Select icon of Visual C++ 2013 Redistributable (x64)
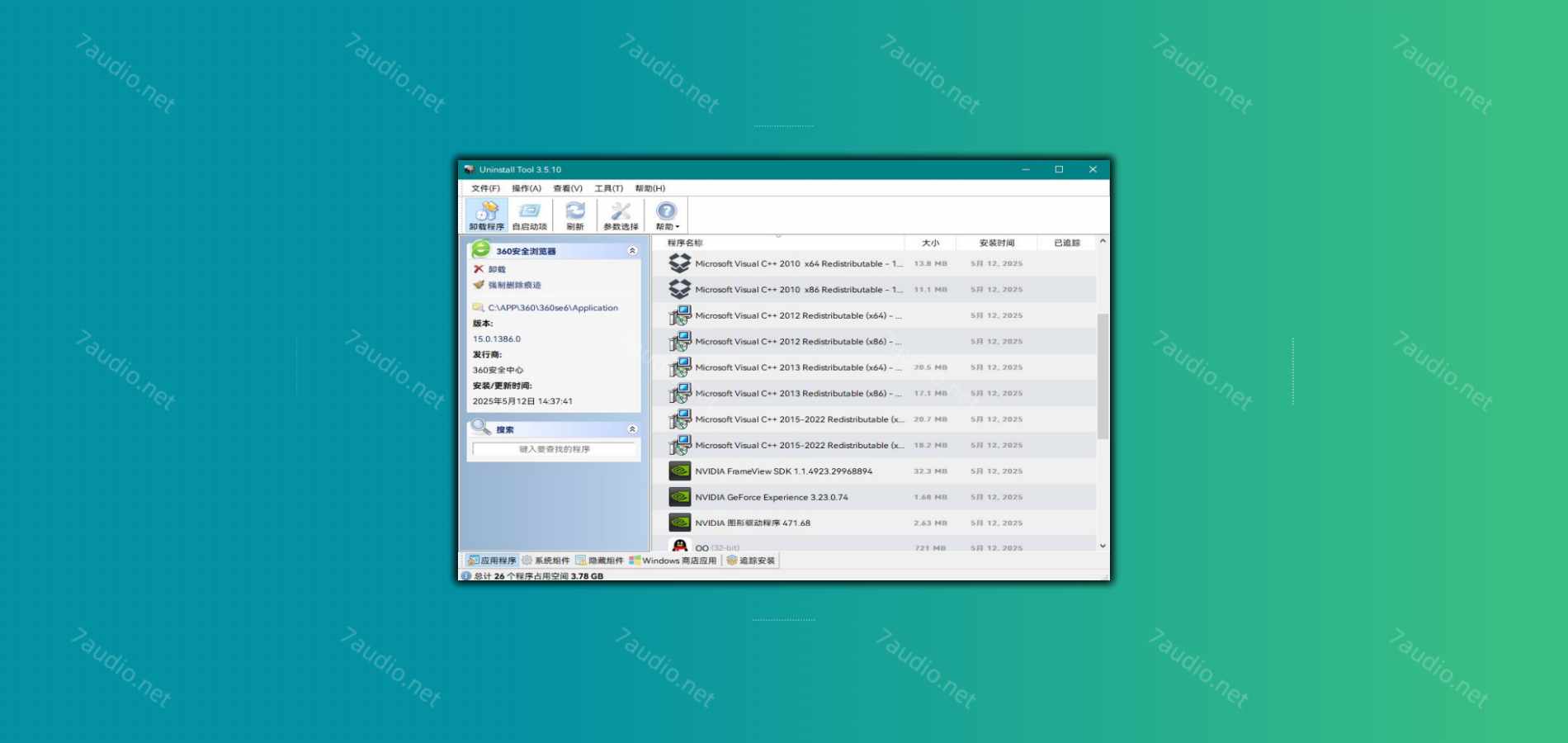 point(680,367)
